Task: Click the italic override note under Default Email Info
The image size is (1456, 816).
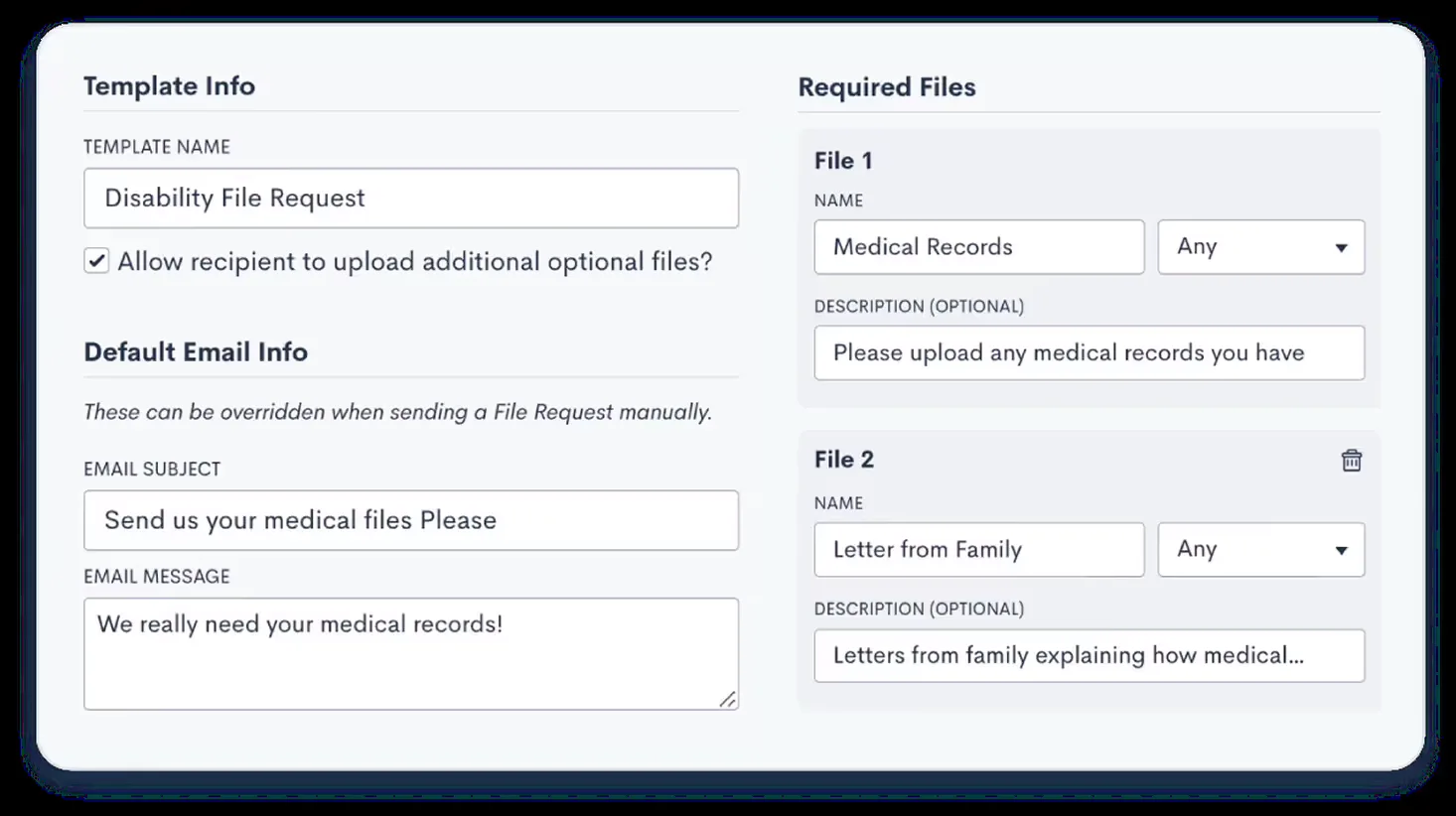Action: 398,412
